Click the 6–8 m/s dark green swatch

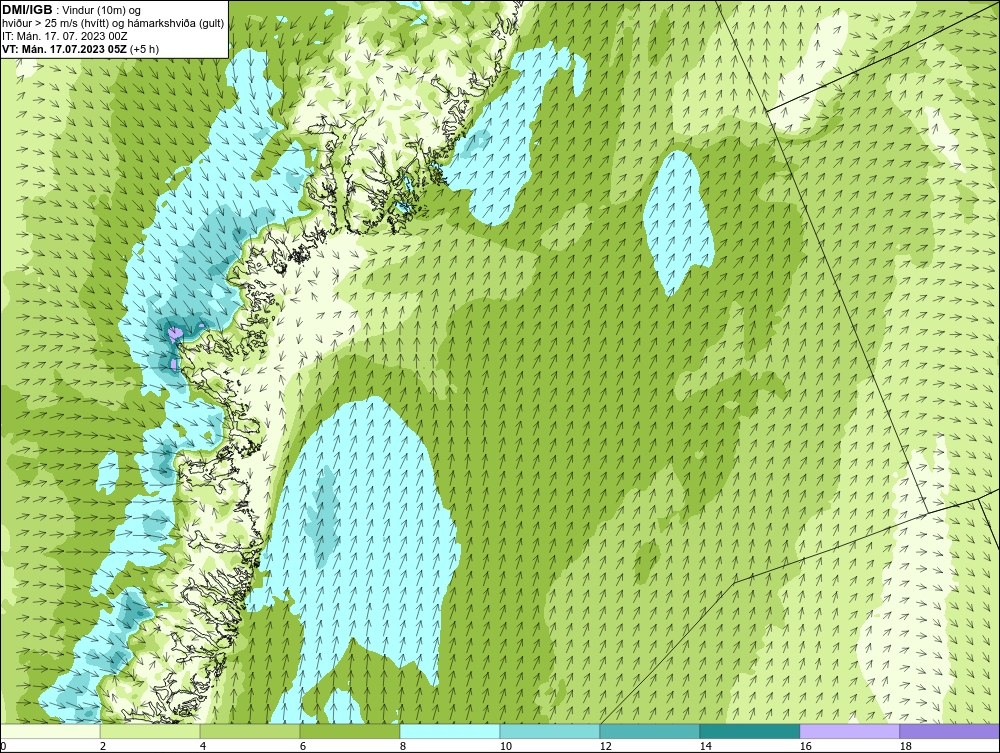(349, 731)
